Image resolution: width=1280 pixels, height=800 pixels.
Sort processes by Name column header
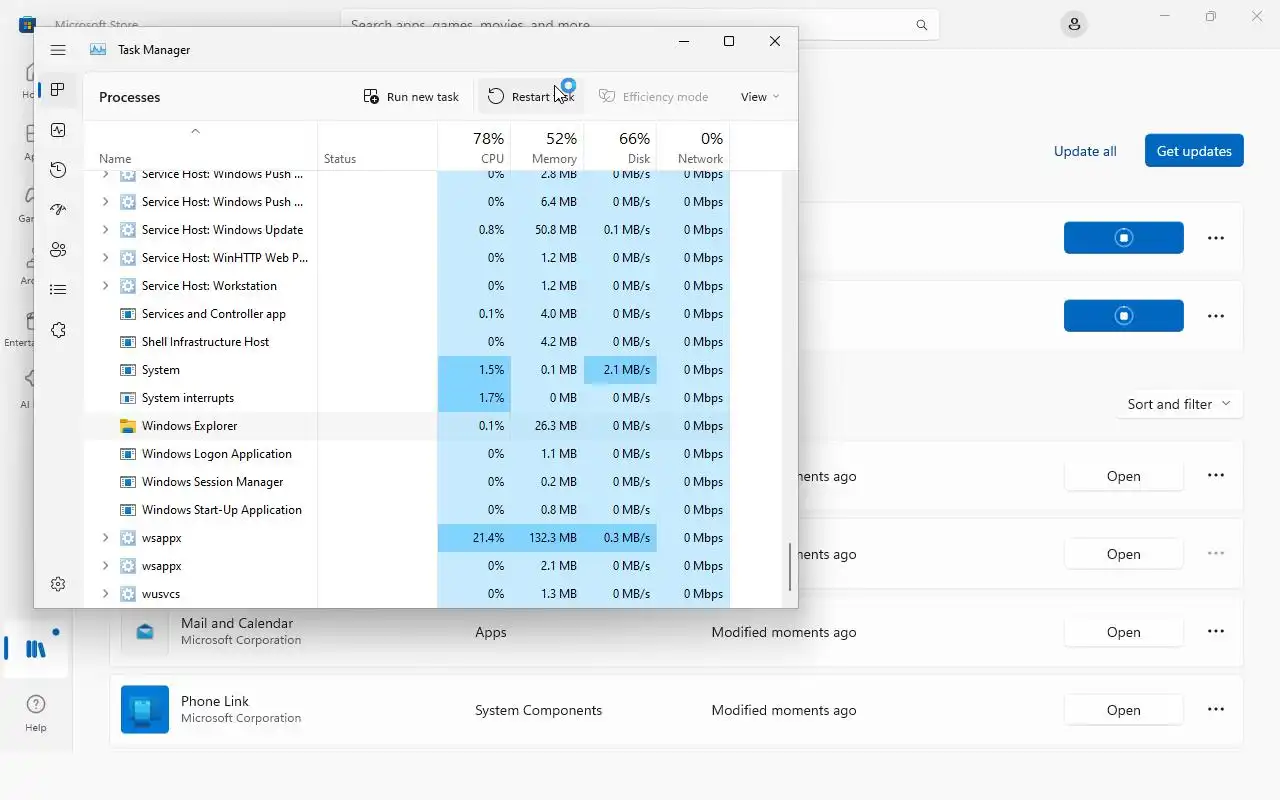pos(200,147)
